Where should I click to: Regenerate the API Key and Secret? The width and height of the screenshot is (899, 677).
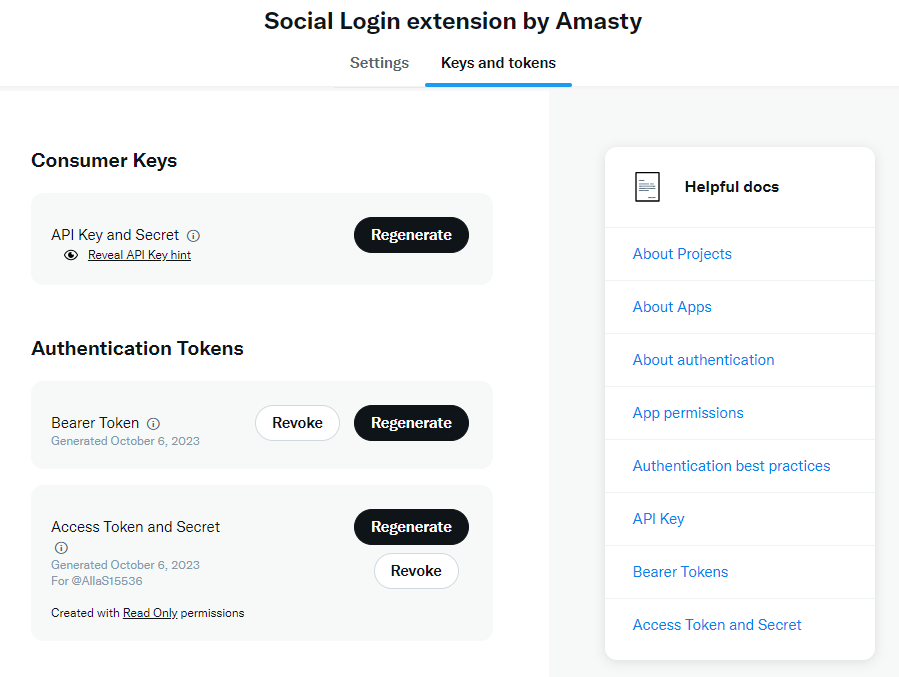(411, 235)
